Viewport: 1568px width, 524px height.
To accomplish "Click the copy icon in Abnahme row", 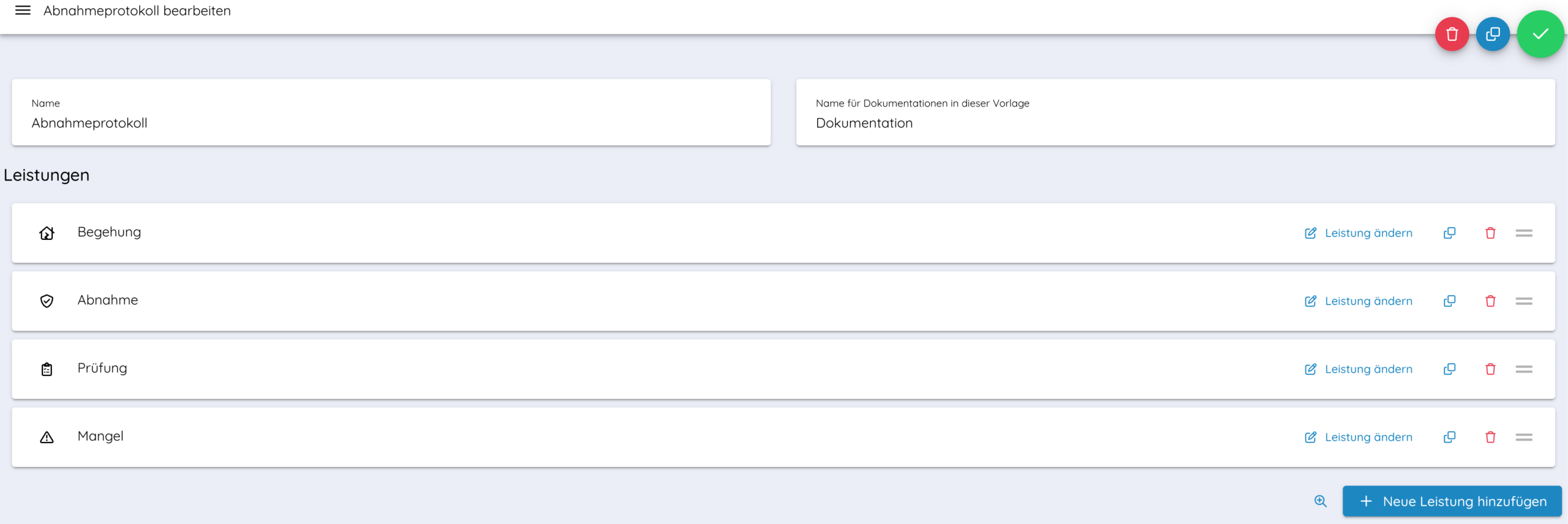I will coord(1449,301).
